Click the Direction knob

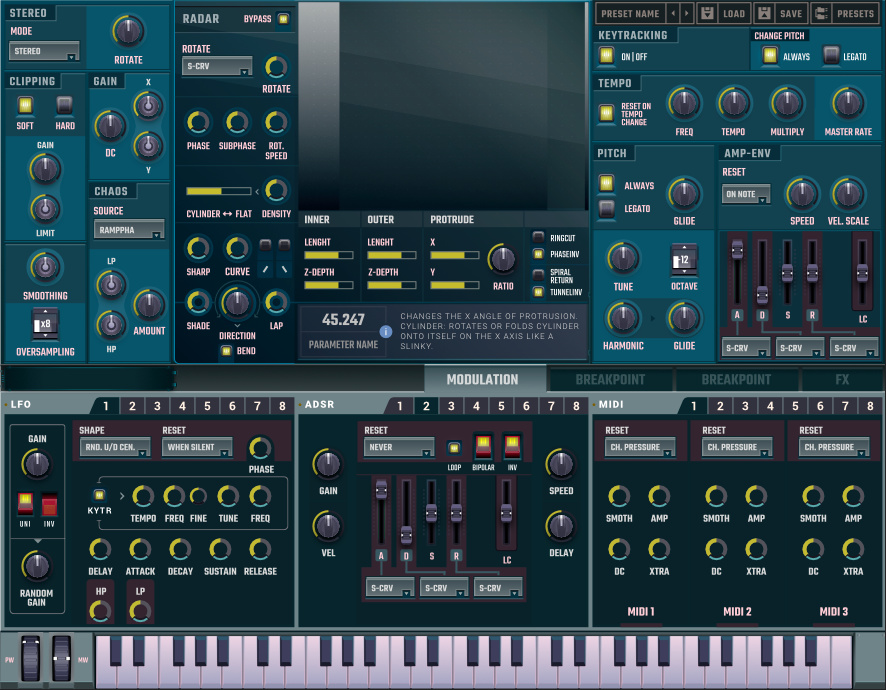pos(237,303)
